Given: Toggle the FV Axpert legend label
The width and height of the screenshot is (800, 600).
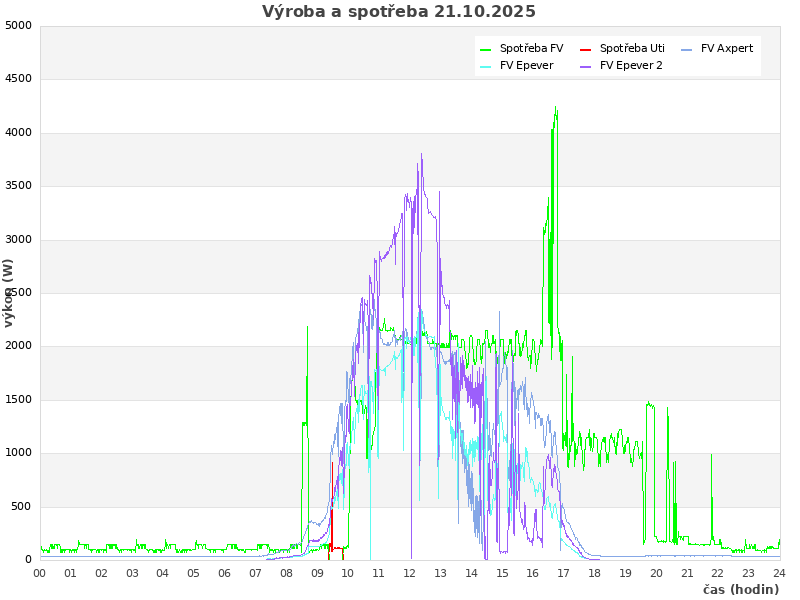Looking at the screenshot, I should tap(727, 48).
